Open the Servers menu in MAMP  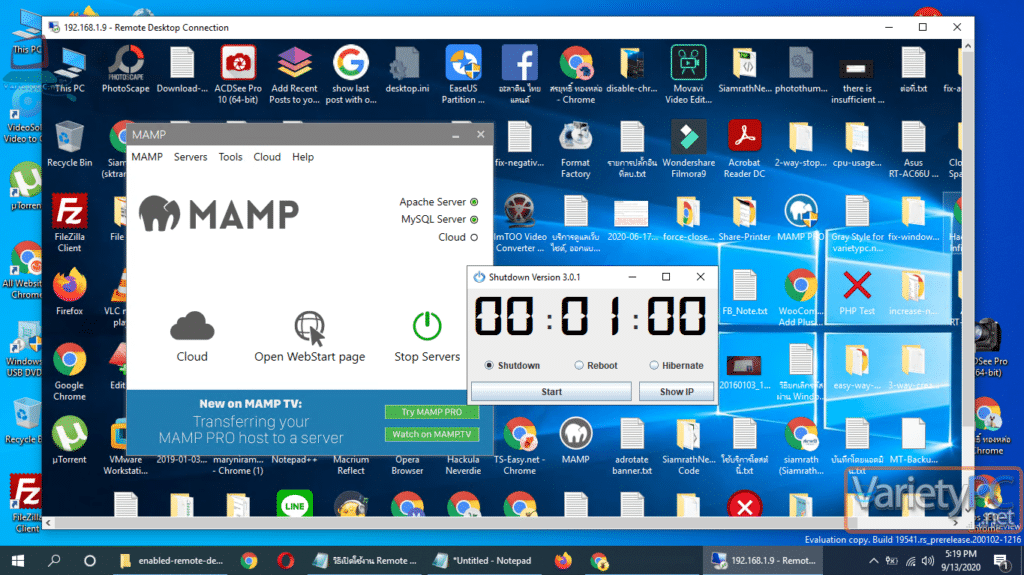tap(190, 157)
